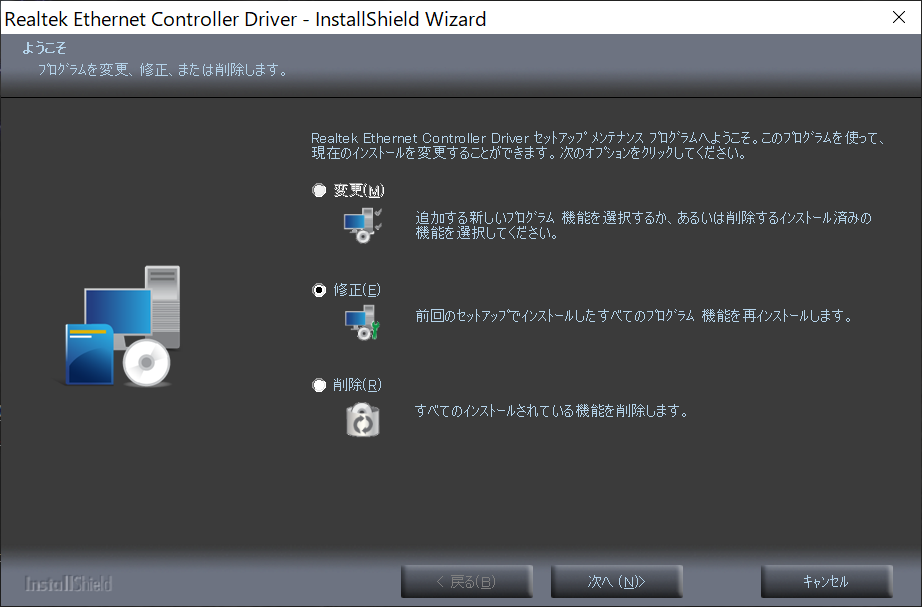Click the modify computer icon under 変更
The height and width of the screenshot is (607, 922).
(x=362, y=225)
